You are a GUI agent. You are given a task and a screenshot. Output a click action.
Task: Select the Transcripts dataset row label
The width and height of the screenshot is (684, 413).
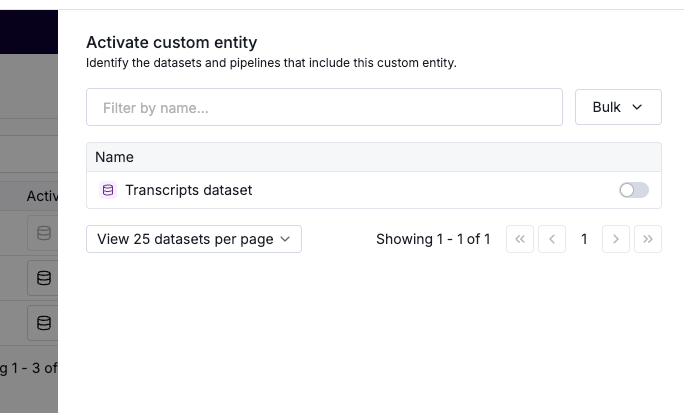pos(188,190)
